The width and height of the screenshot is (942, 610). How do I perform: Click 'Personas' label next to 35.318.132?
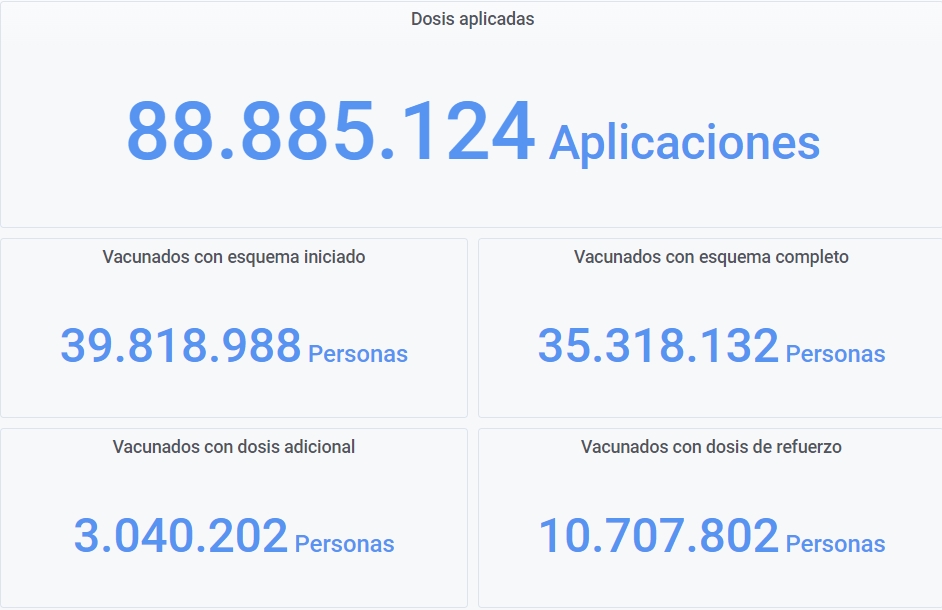pyautogui.click(x=836, y=355)
